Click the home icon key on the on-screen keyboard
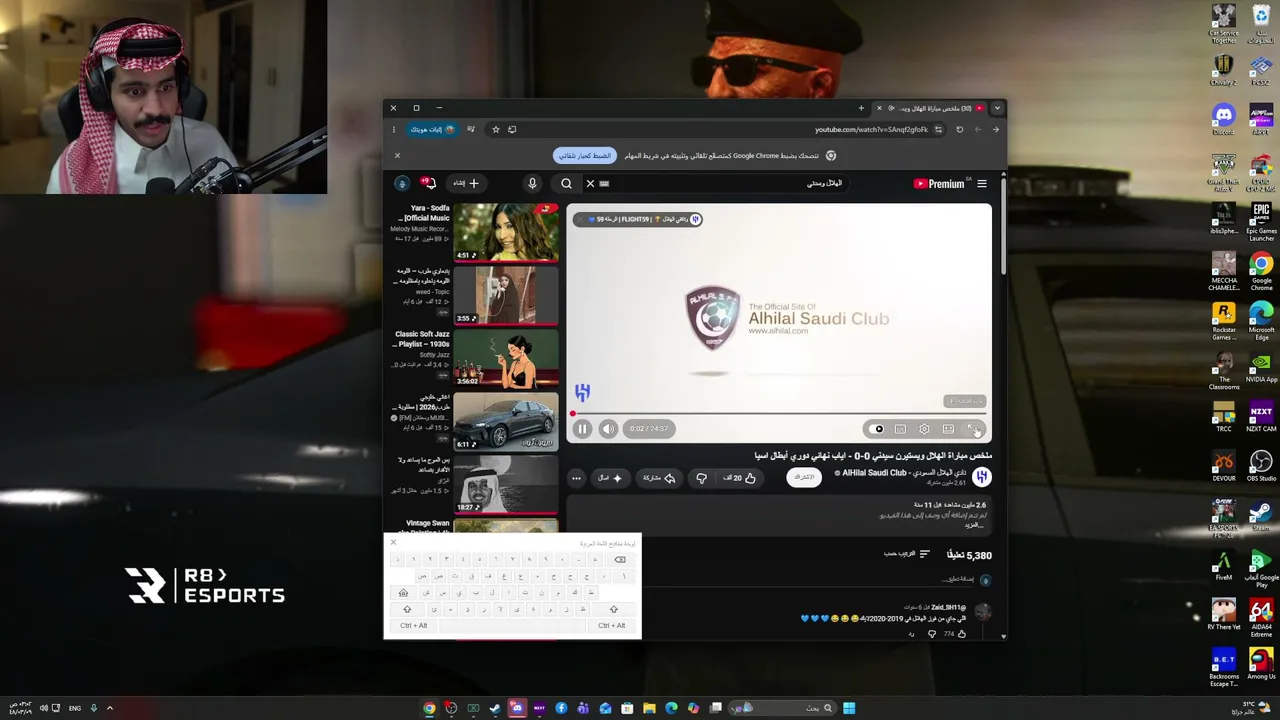Viewport: 1280px width, 720px height. tap(403, 593)
